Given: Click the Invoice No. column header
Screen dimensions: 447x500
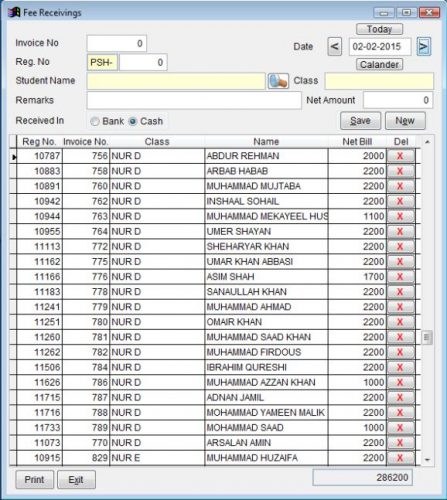Looking at the screenshot, I should [x=85, y=142].
